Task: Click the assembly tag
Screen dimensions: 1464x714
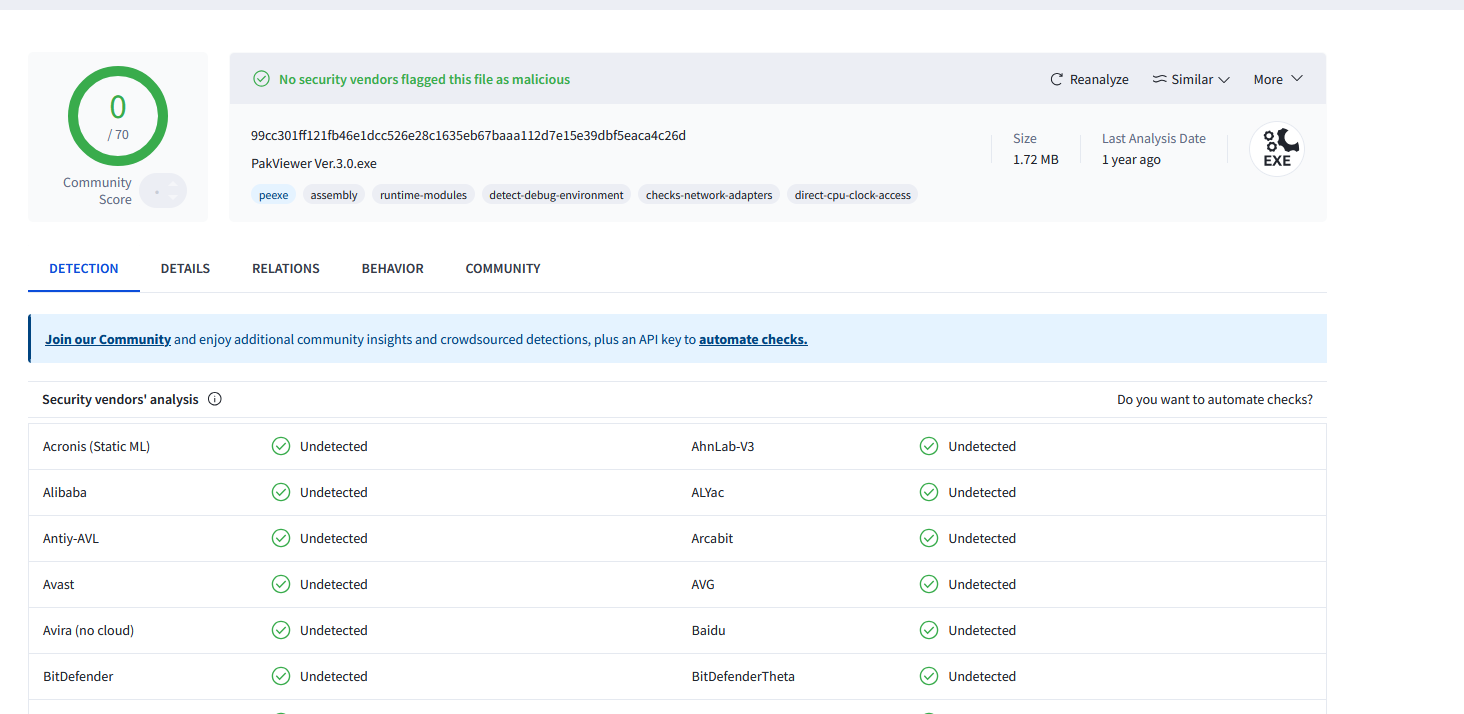Action: [x=334, y=195]
